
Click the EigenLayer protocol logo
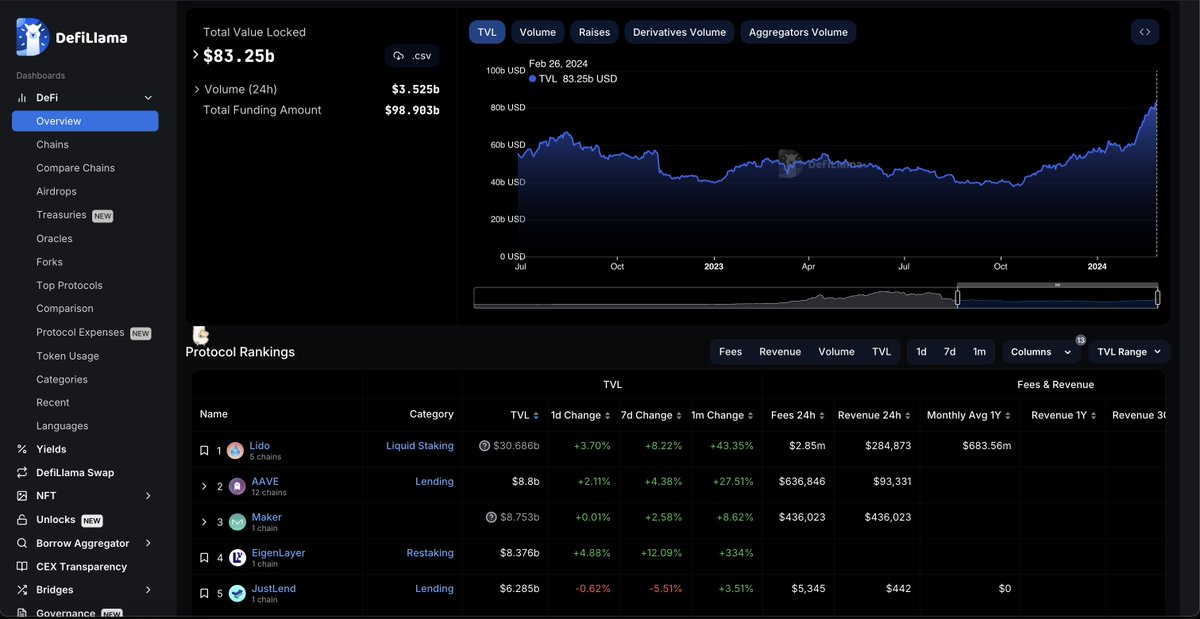[237, 558]
